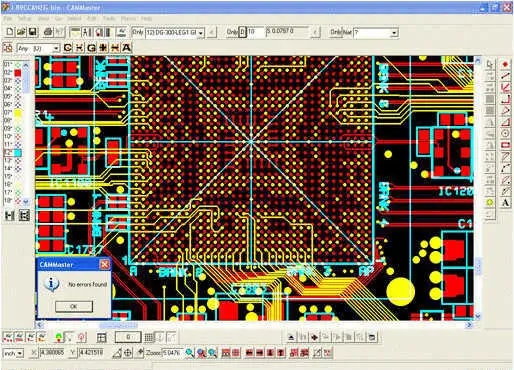
Task: Click the red swatch of layer 02
Action: point(18,73)
